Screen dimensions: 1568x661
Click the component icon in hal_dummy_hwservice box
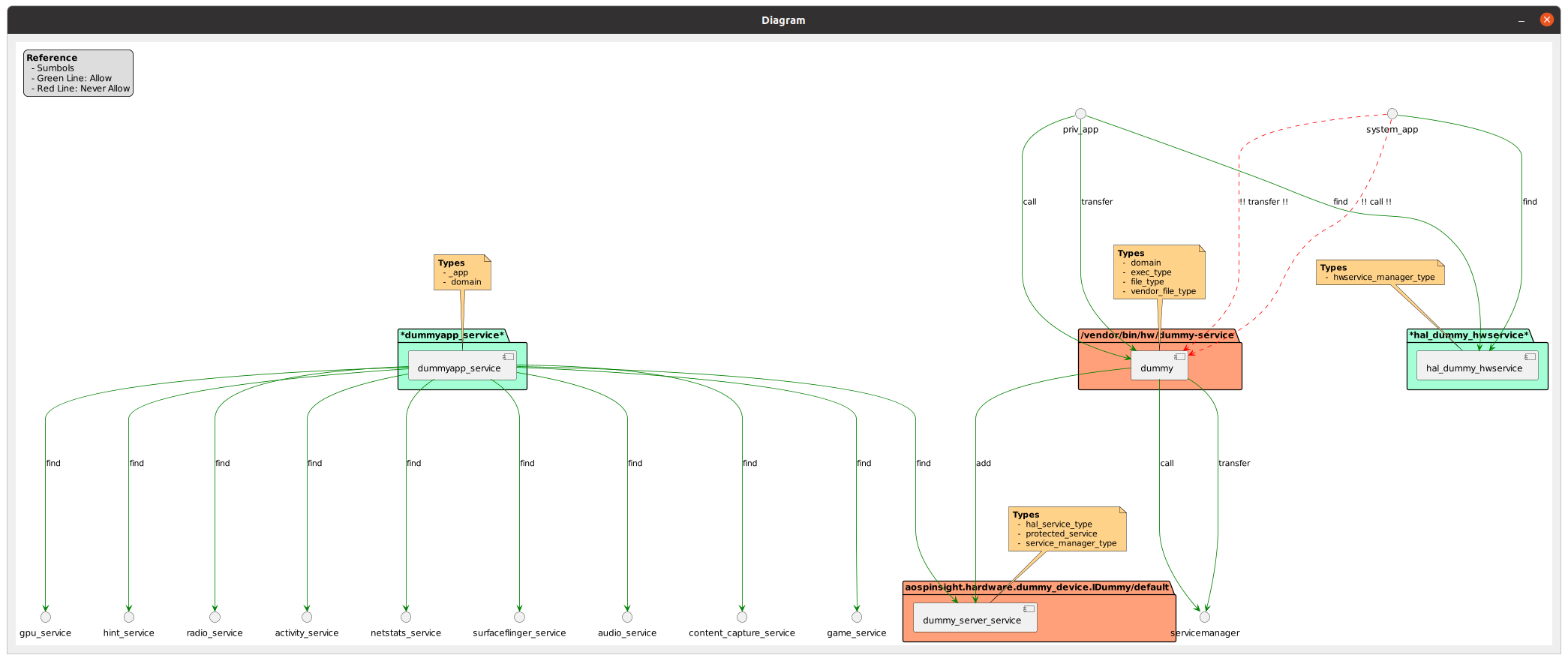click(1530, 357)
